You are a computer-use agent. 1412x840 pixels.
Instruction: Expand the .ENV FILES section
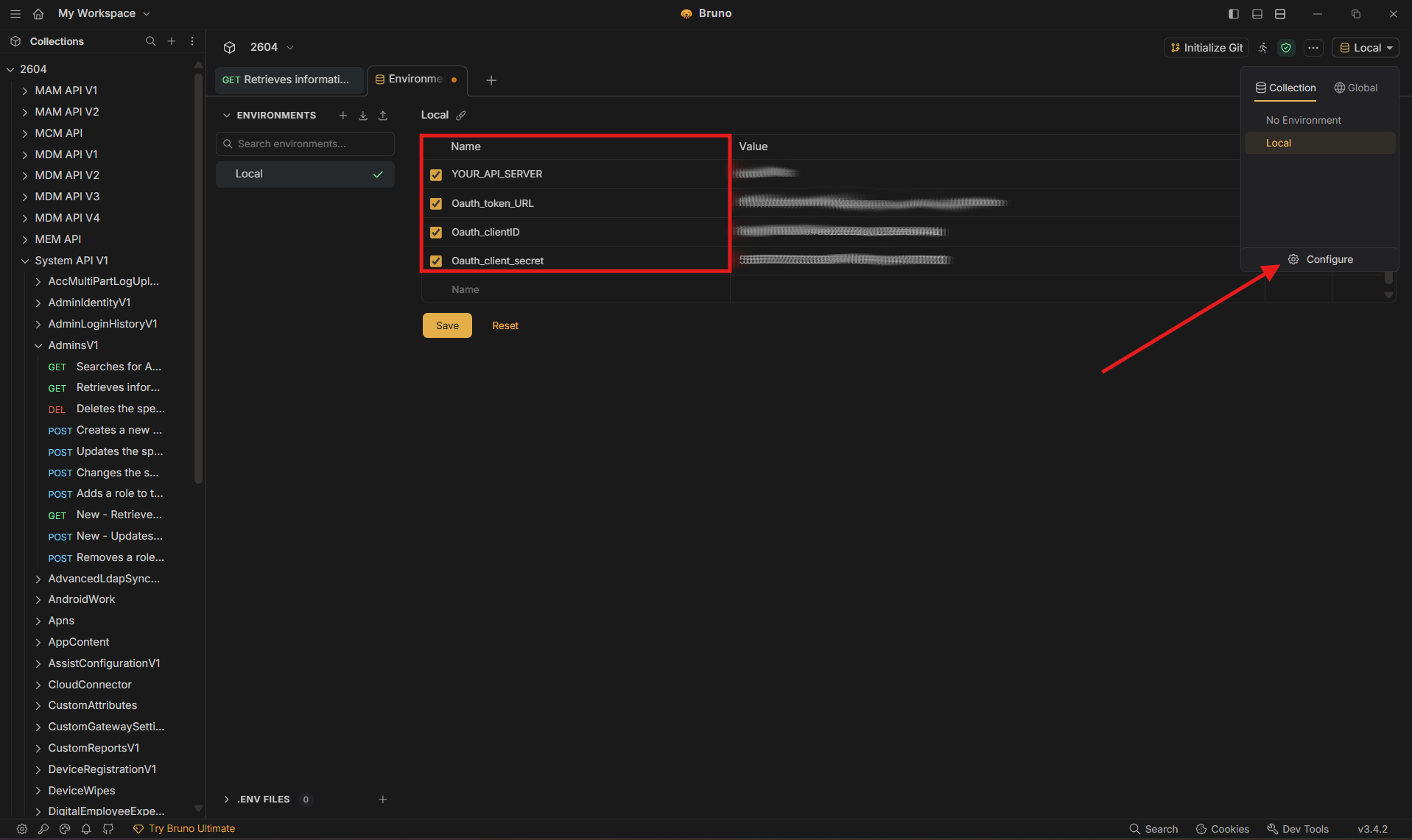[227, 799]
